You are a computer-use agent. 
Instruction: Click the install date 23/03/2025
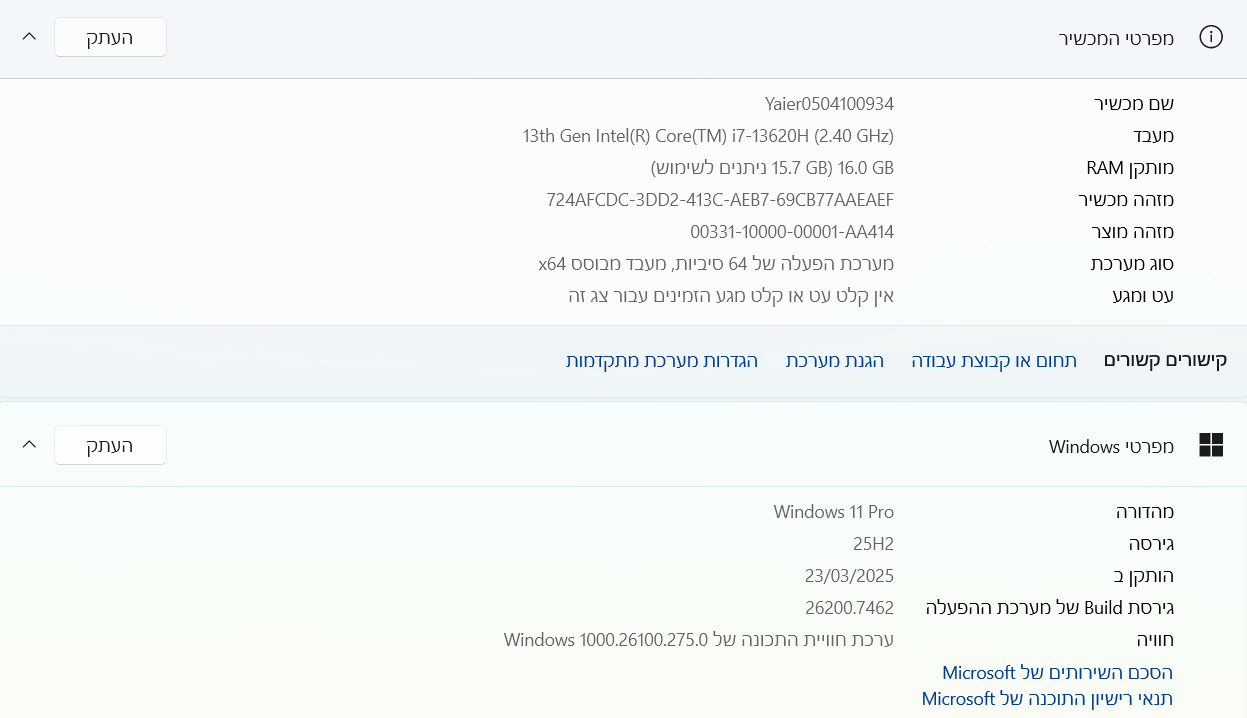(849, 576)
